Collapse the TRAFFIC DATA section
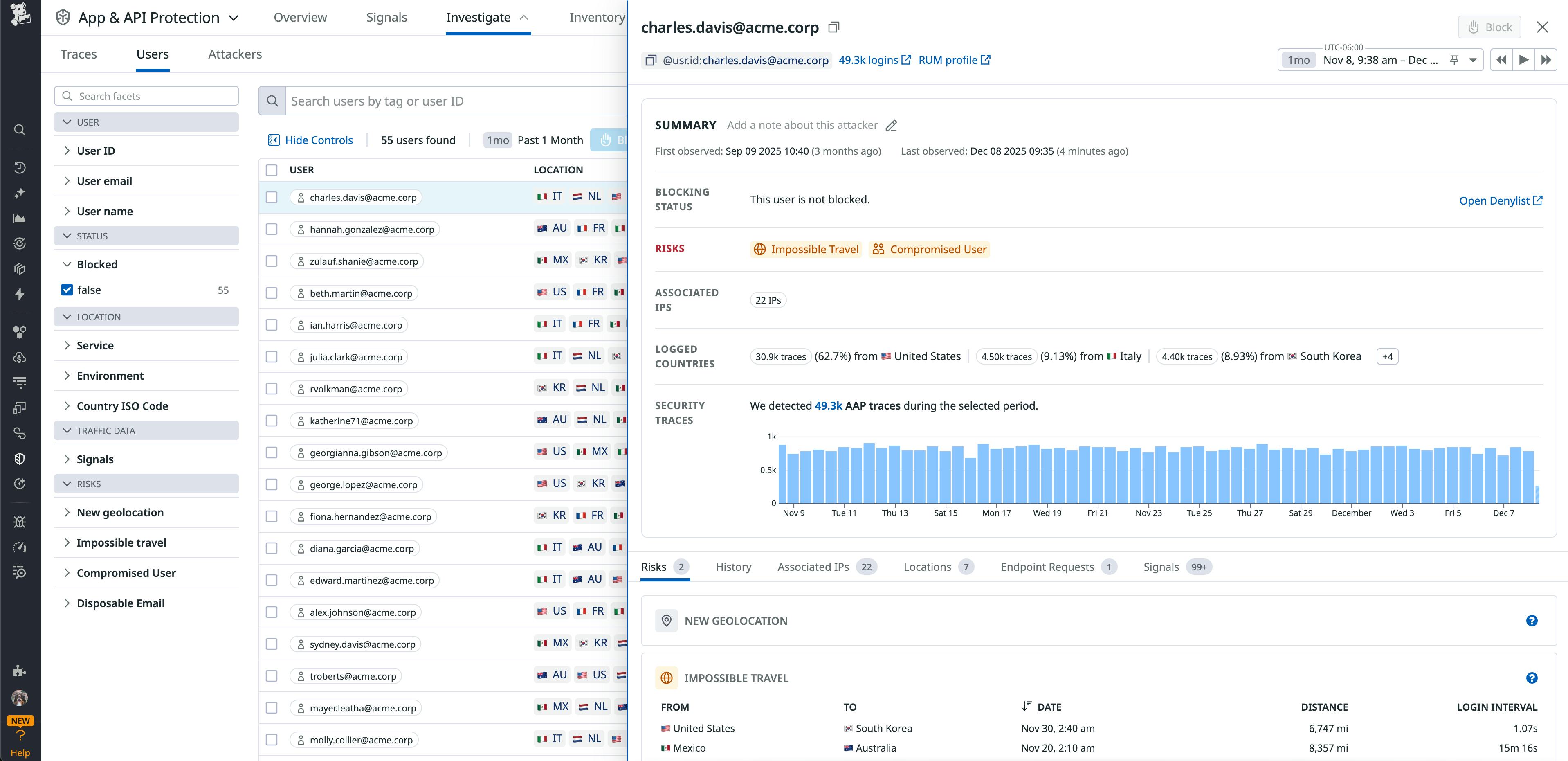Image resolution: width=1568 pixels, height=761 pixels. [x=67, y=430]
